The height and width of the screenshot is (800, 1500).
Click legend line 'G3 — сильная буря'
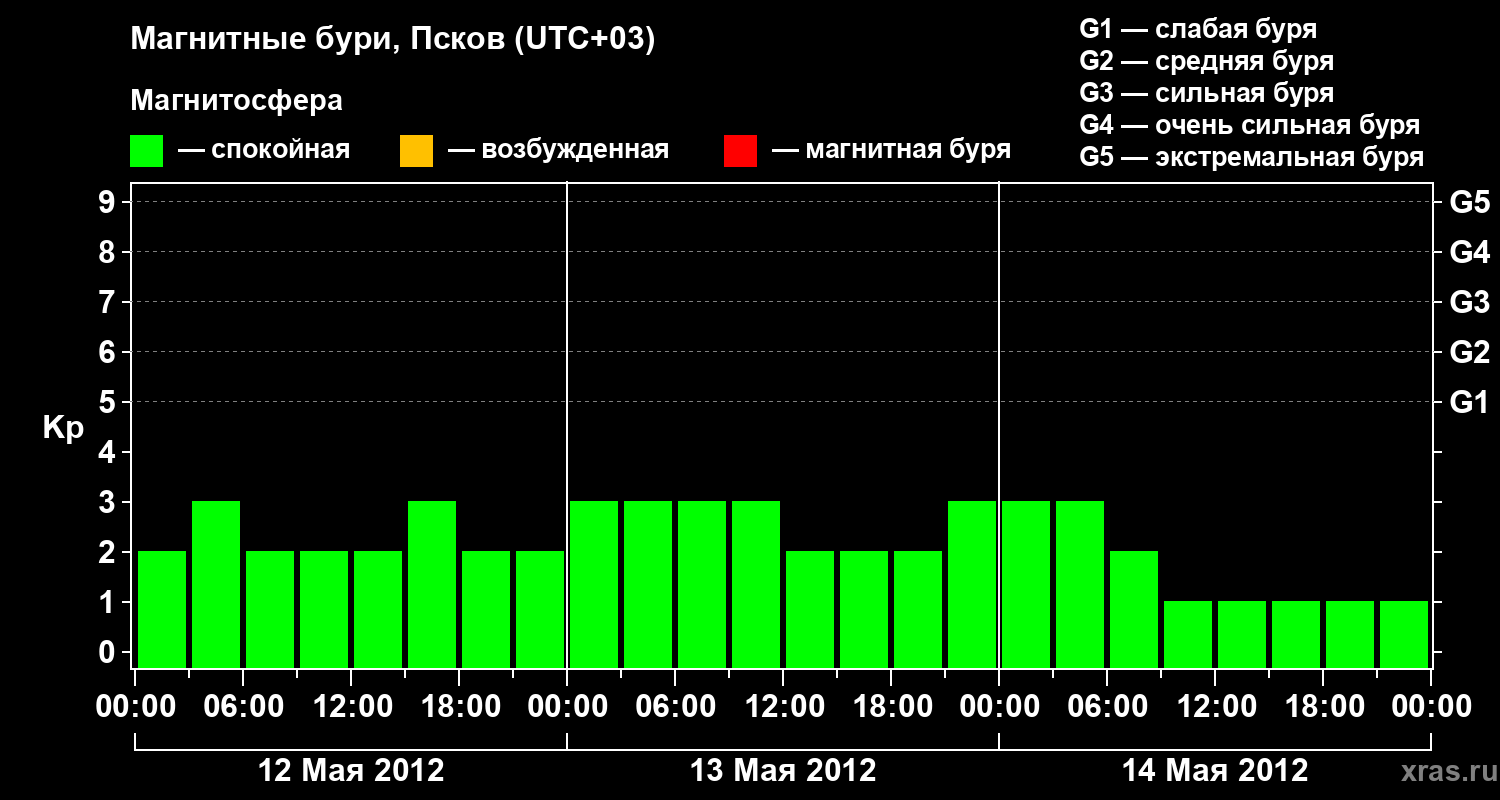(1206, 93)
